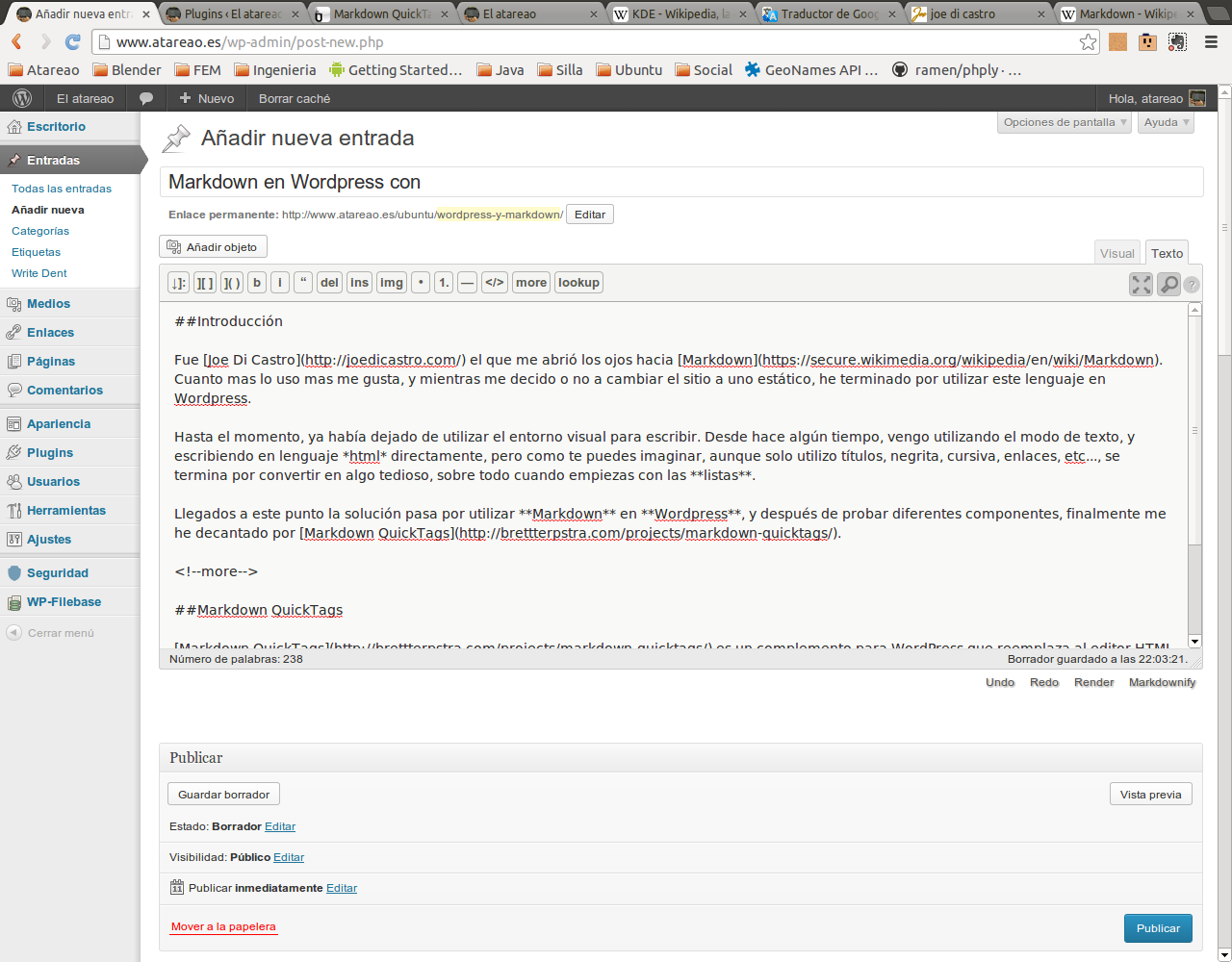Screen dimensions: 1232x962
Task: Expand the Ayuda dropdown
Action: 1167,122
